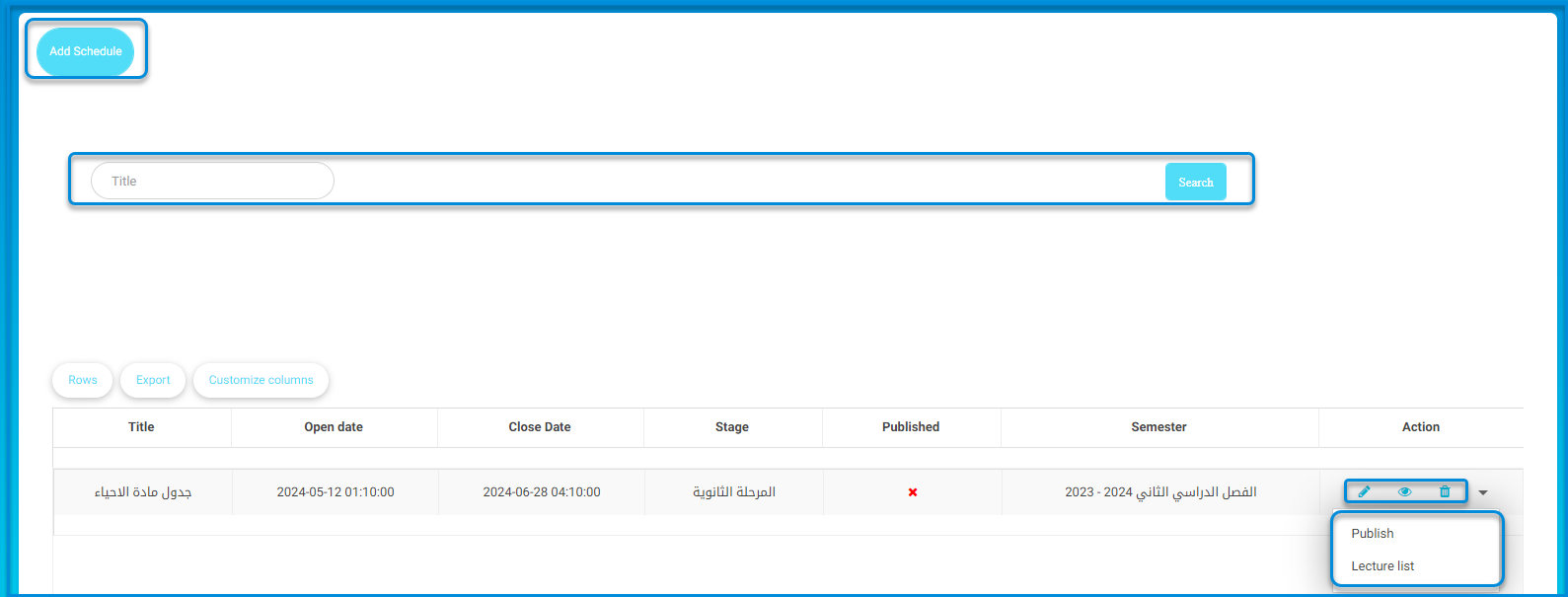Select the semester cell containing 2023 - 2024
Viewport: 1568px width, 597px height.
[x=1160, y=492]
